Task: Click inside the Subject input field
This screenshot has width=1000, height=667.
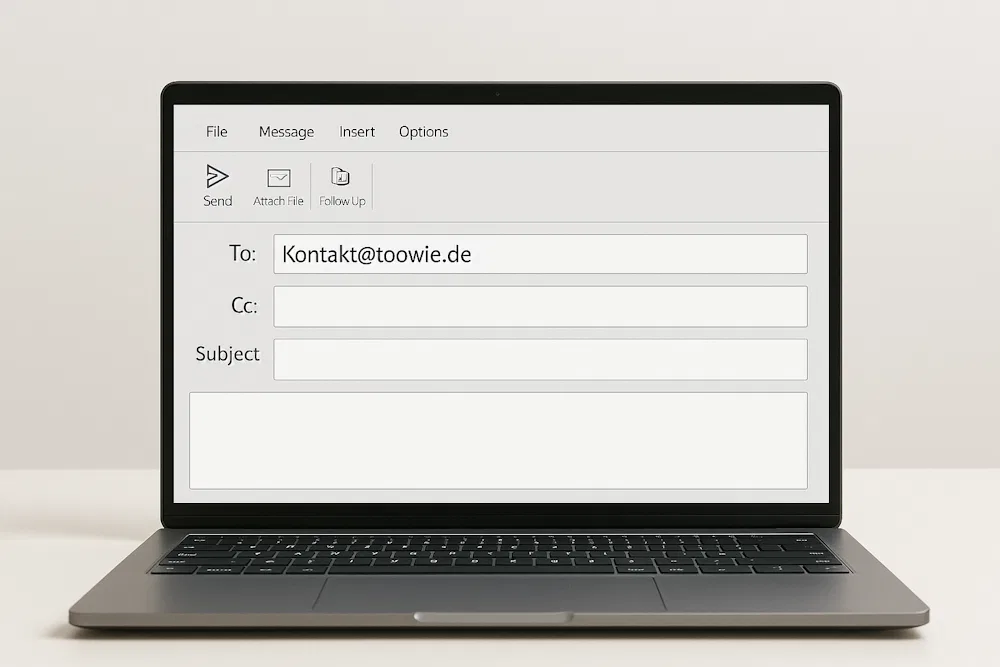Action: (540, 359)
